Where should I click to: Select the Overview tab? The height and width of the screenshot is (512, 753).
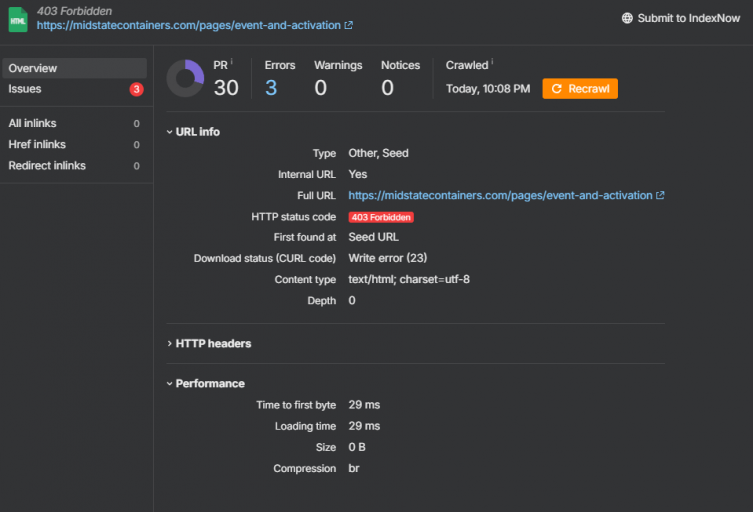[74, 68]
